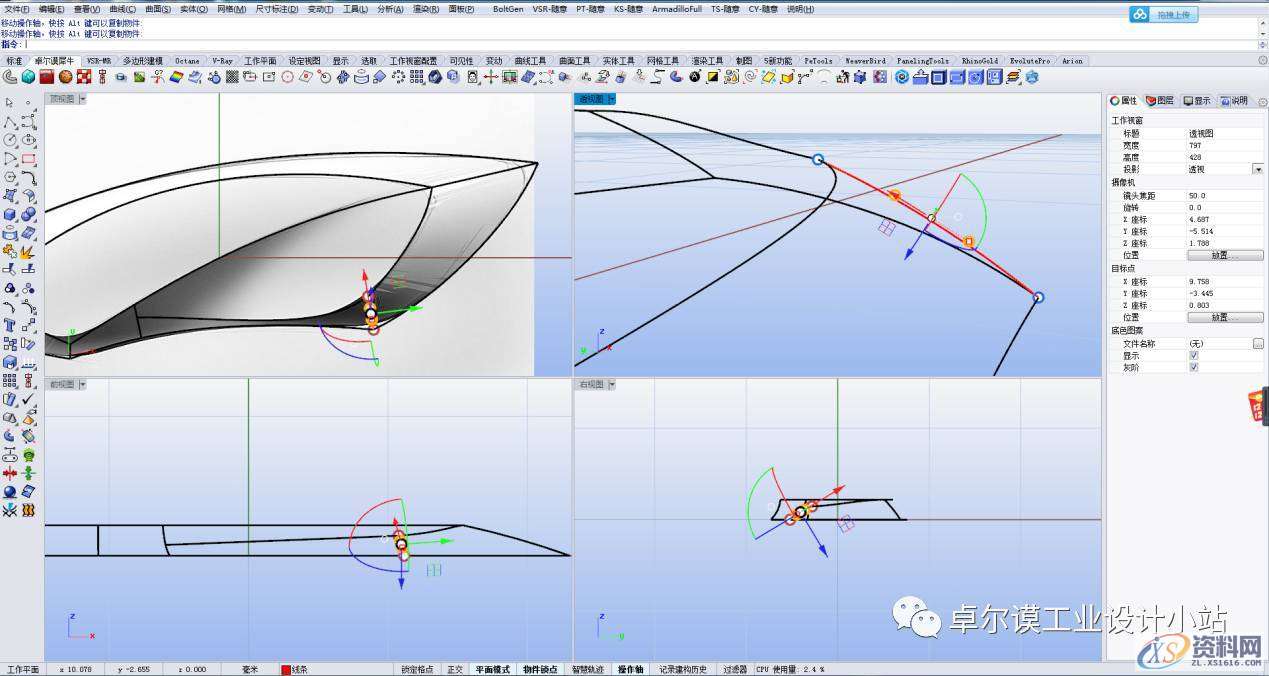Click the red layer color swatch in status bar

click(286, 669)
